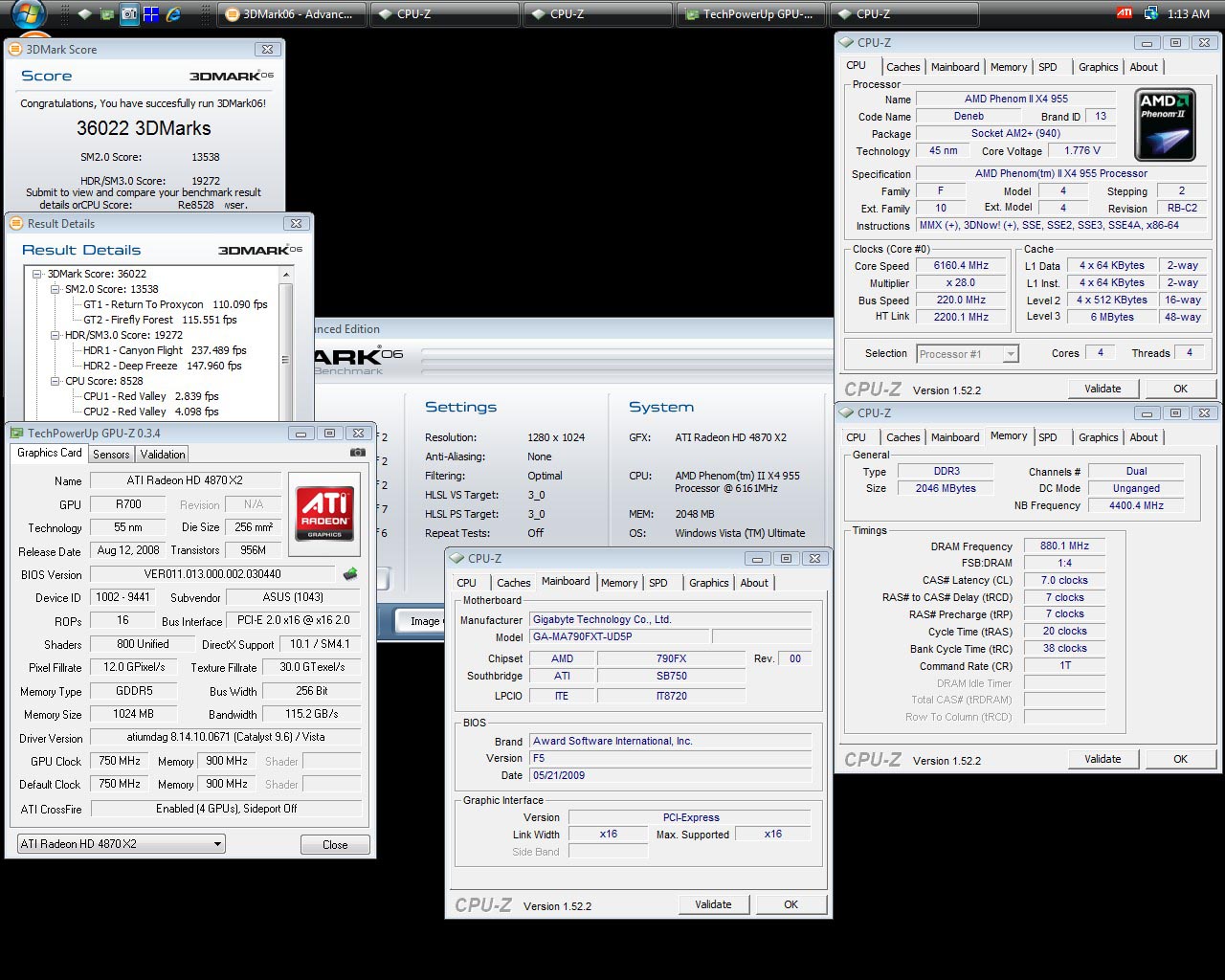Select HDR2 - Deep Freeze result row

pyautogui.click(x=163, y=366)
